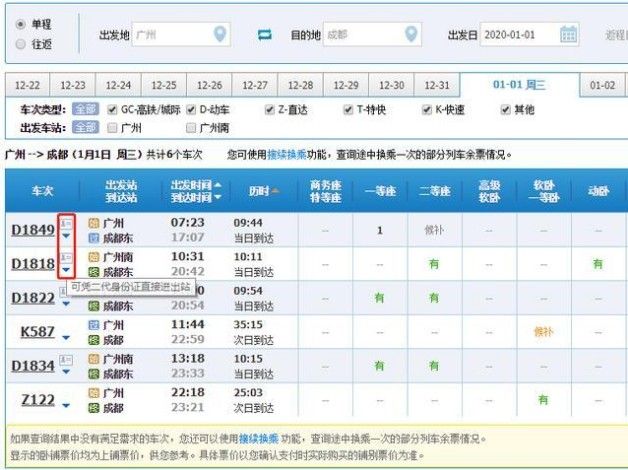Click the station icon for D1818 广州南

[x=94, y=257]
